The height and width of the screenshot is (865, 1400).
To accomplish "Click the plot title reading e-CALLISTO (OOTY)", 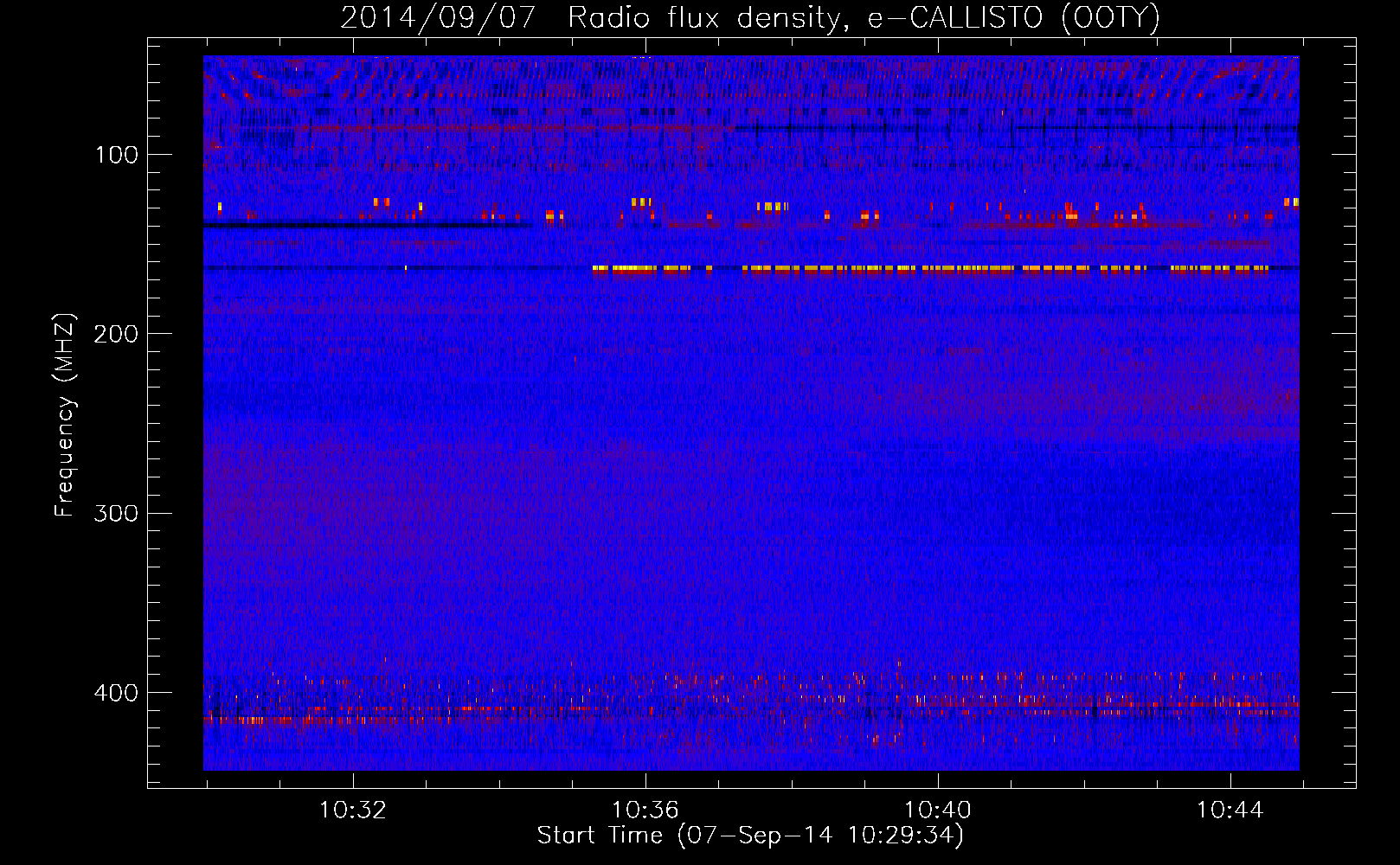I will click(1013, 18).
